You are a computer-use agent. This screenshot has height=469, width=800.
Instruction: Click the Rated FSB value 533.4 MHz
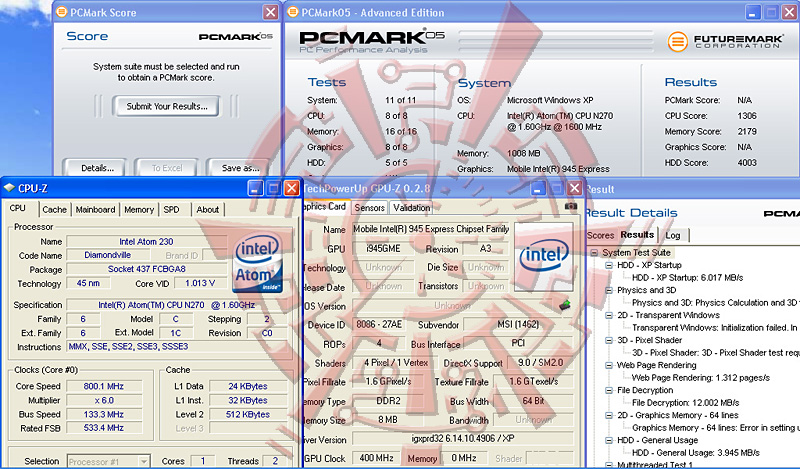click(x=104, y=428)
